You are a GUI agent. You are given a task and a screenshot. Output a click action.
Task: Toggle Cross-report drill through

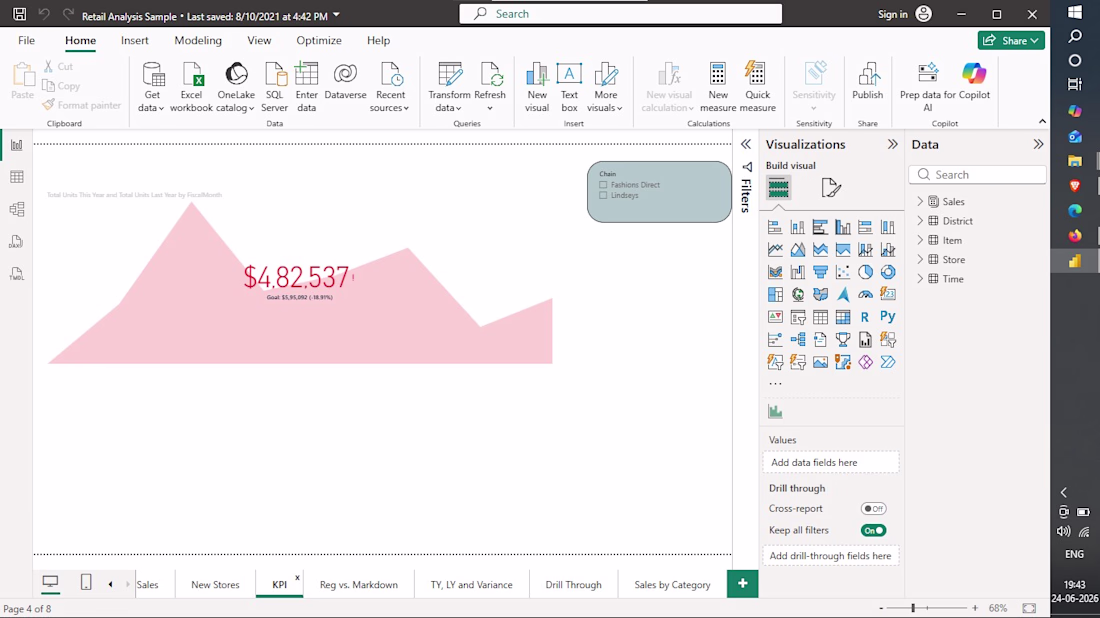(873, 509)
